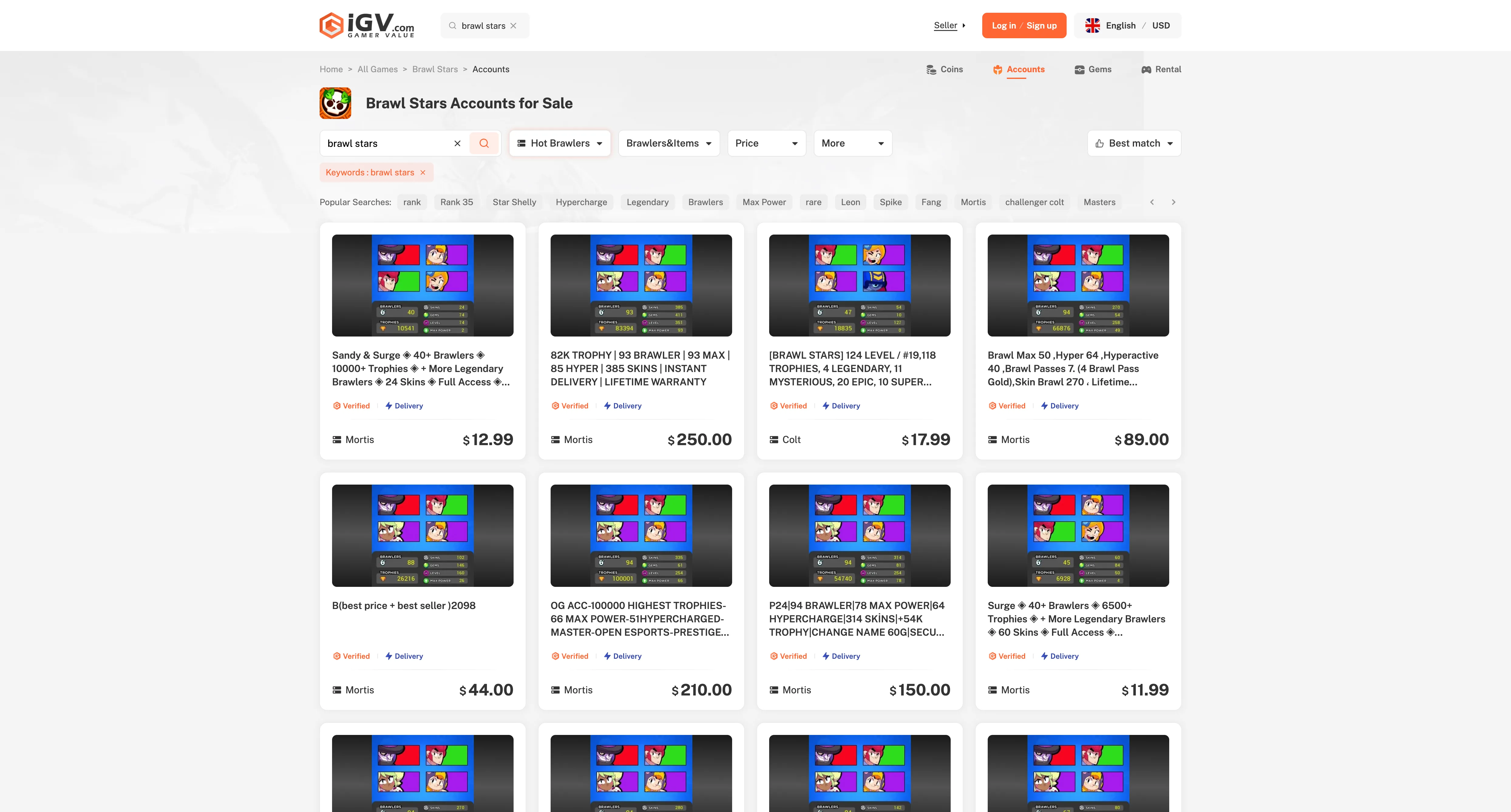The image size is (1511, 812).
Task: Click the orange search magnifier button
Action: pyautogui.click(x=484, y=143)
